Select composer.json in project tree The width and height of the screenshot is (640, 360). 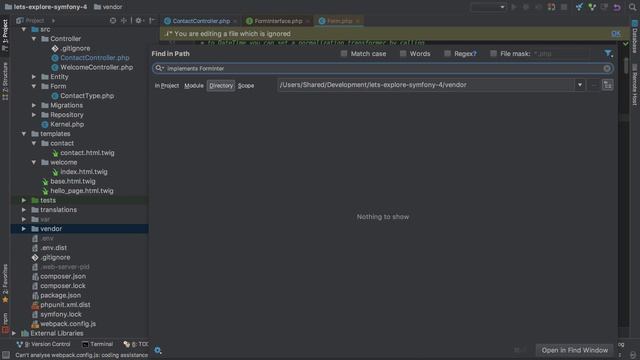(x=63, y=276)
